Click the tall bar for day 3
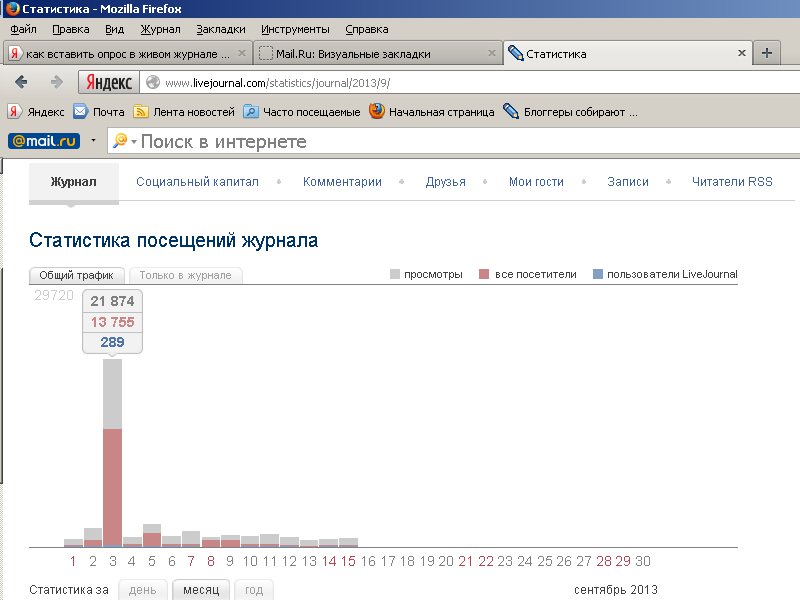The height and width of the screenshot is (600, 800). coord(112,460)
